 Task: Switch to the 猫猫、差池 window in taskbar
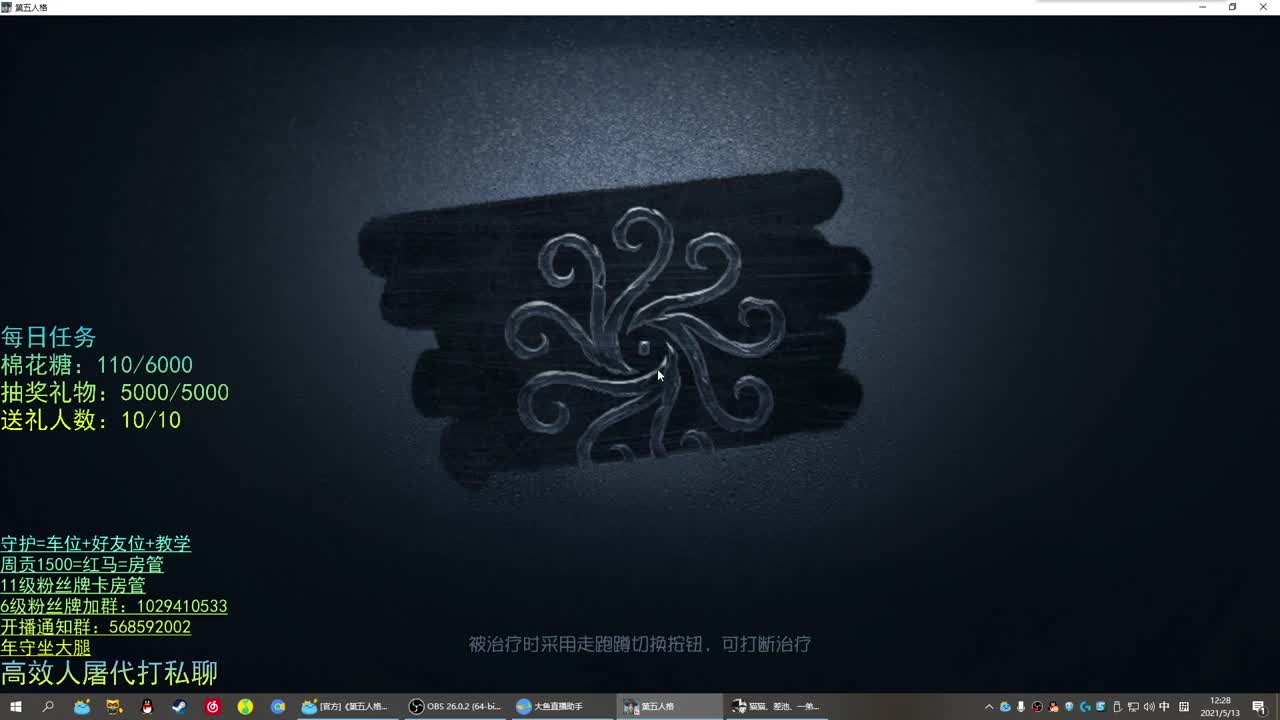pos(776,707)
